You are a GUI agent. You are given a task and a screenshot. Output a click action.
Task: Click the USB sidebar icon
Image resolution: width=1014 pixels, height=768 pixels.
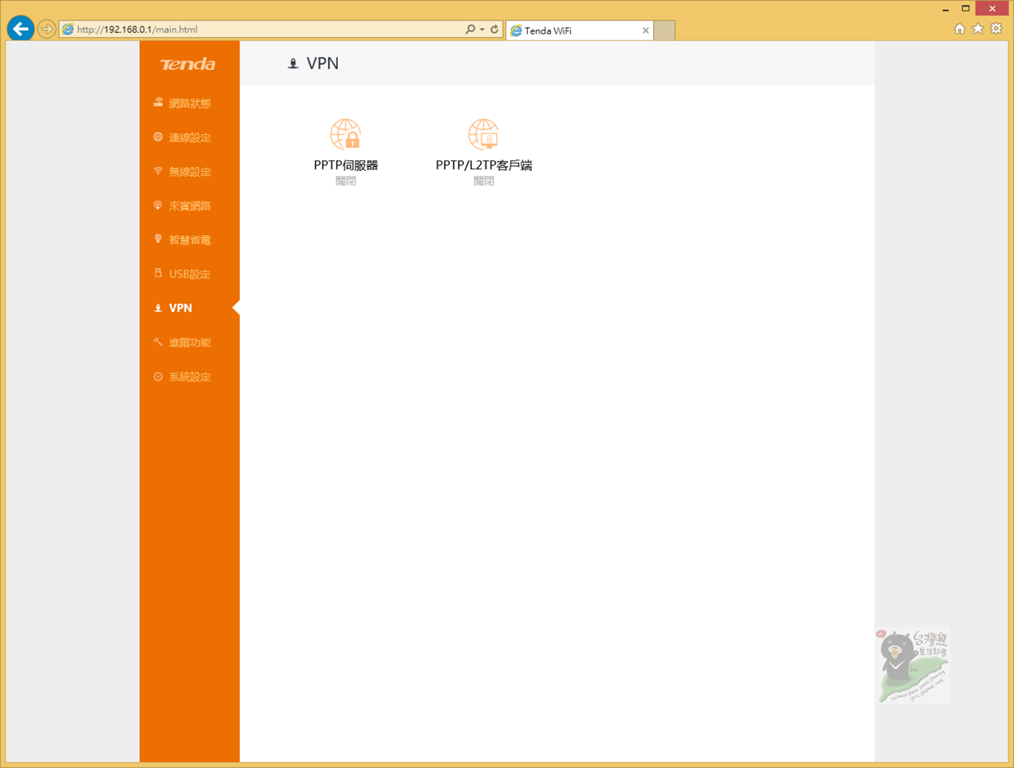tap(158, 273)
